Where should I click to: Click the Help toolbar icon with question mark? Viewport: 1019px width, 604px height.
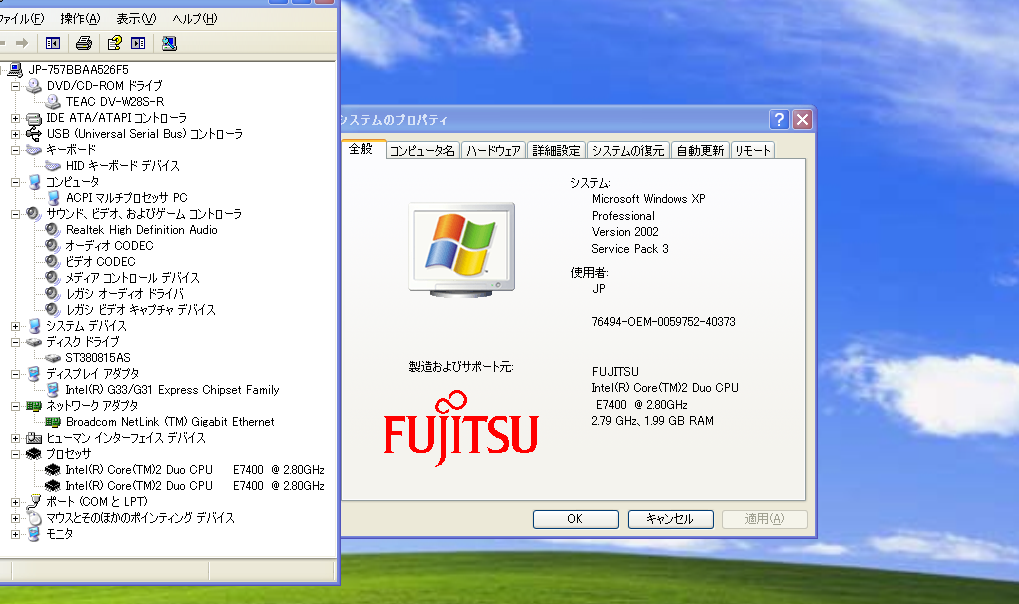click(x=114, y=43)
